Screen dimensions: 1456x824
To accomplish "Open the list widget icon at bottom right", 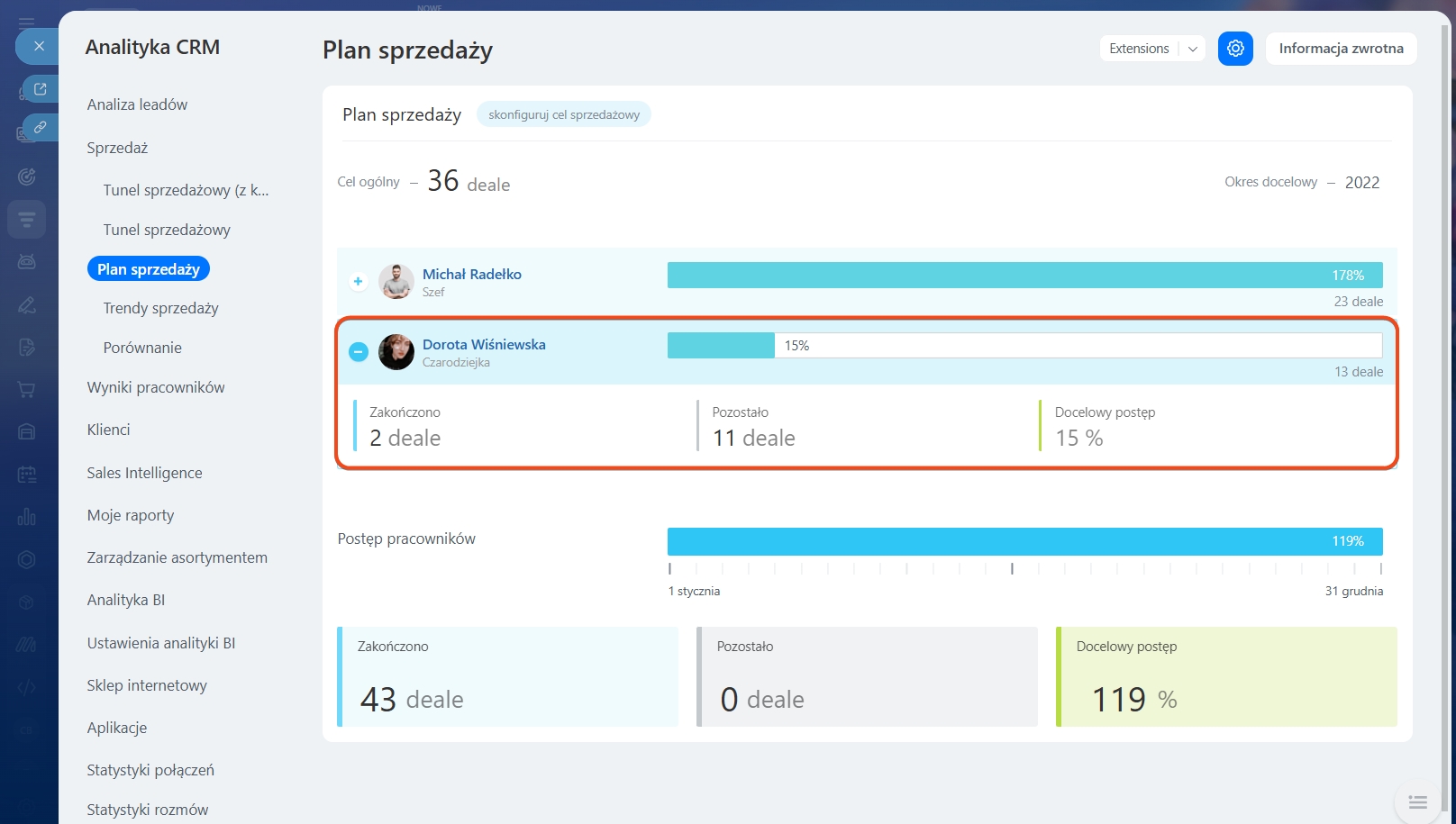I will point(1417,801).
